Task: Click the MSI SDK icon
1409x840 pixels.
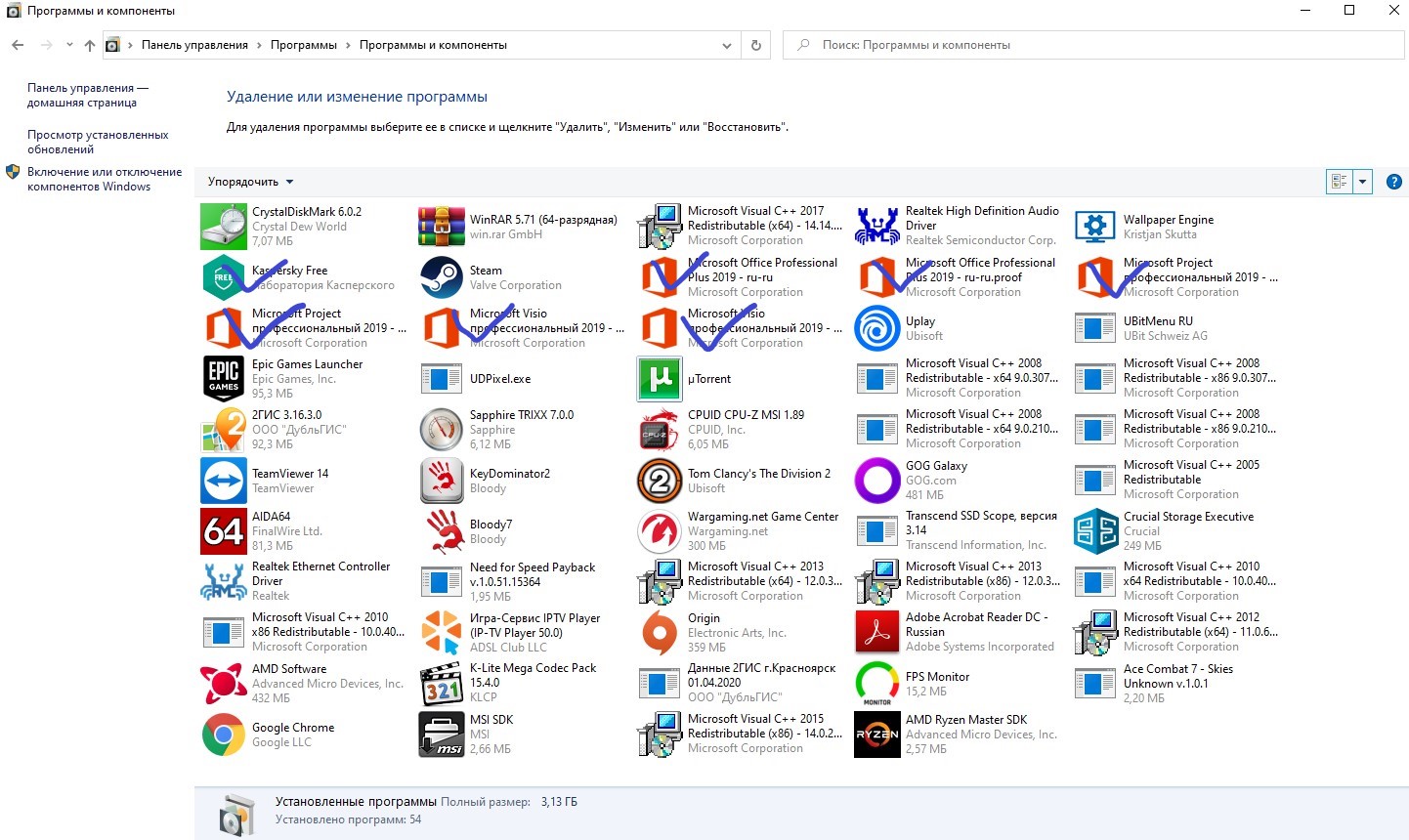Action: [x=442, y=735]
